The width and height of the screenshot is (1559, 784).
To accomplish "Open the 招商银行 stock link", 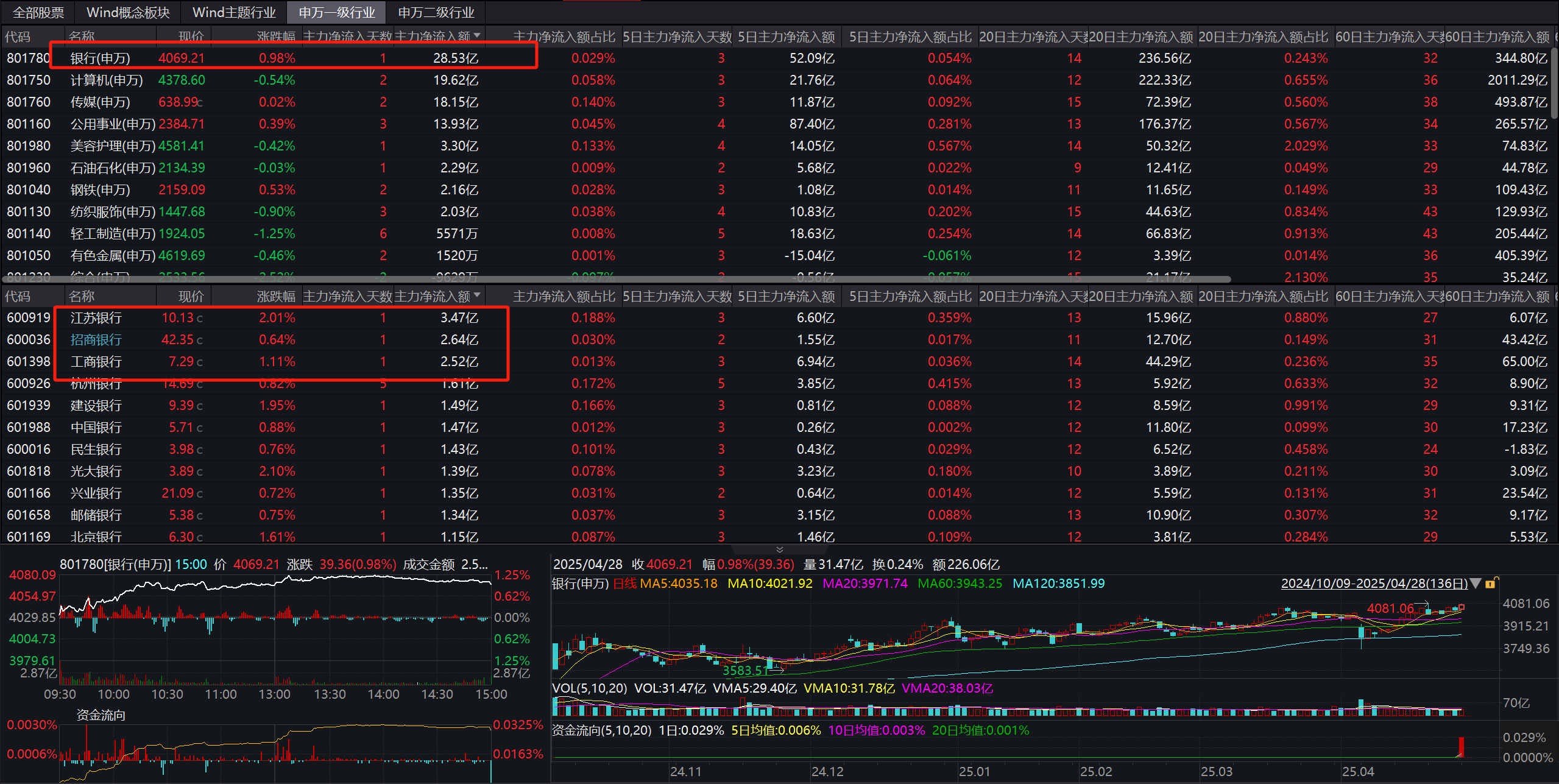I will tap(95, 339).
